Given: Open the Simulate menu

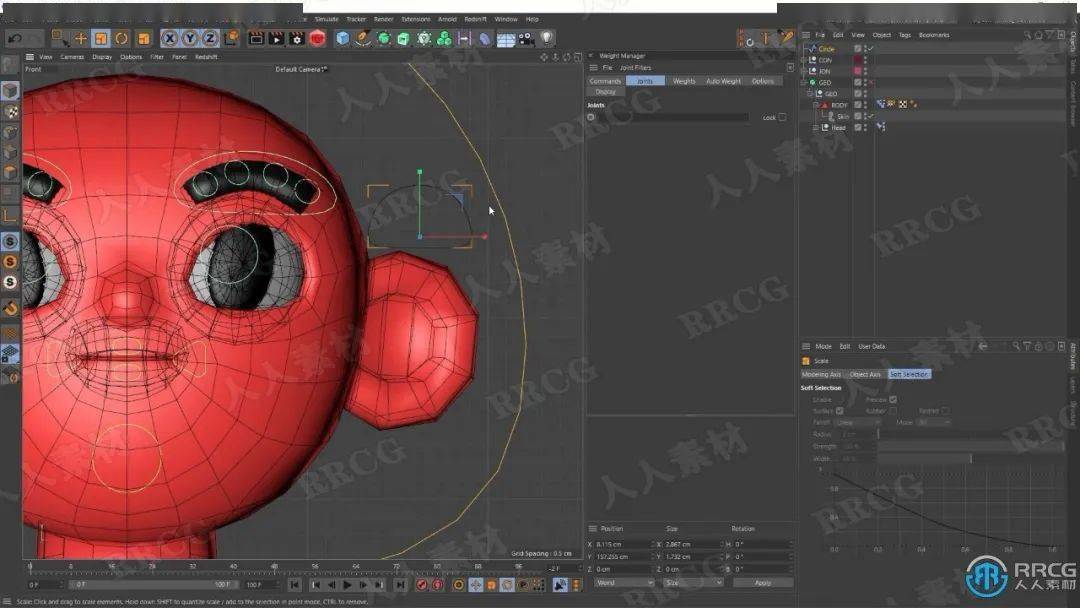Looking at the screenshot, I should [x=326, y=19].
